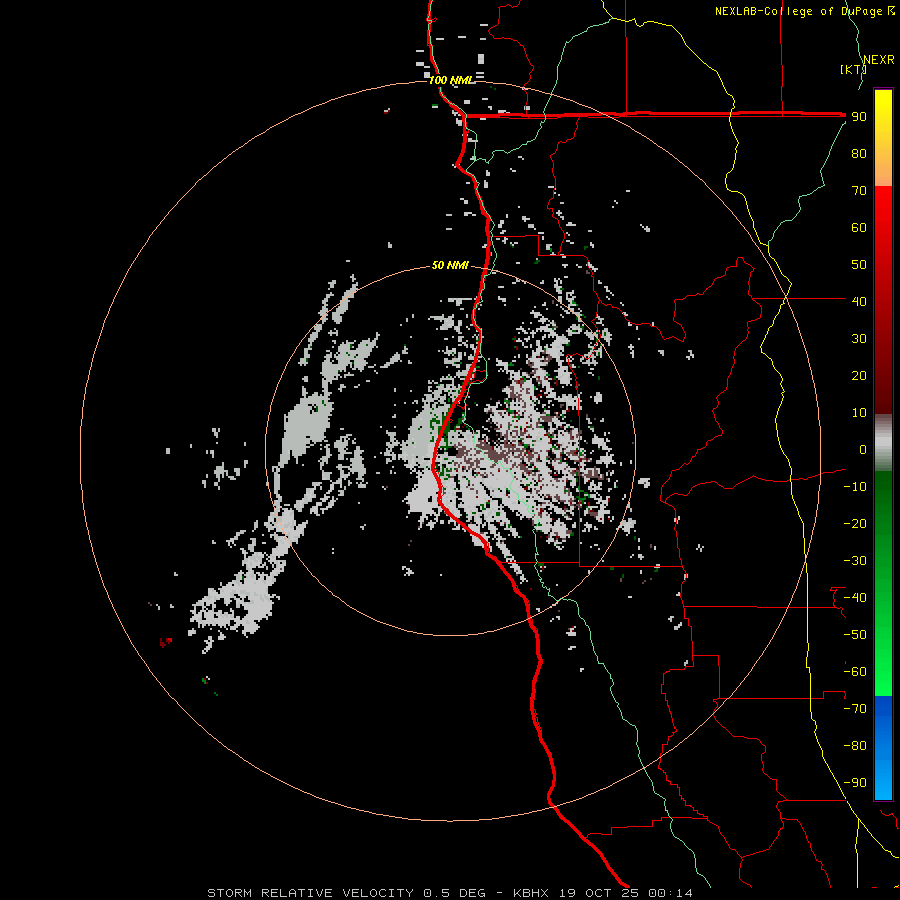Click the -60 value on velocity scale
Viewport: 900px width, 900px height.
(x=855, y=672)
